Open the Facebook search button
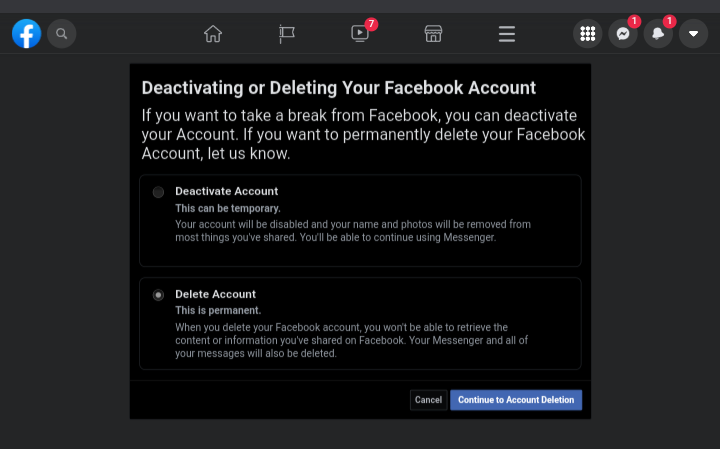 [x=62, y=34]
